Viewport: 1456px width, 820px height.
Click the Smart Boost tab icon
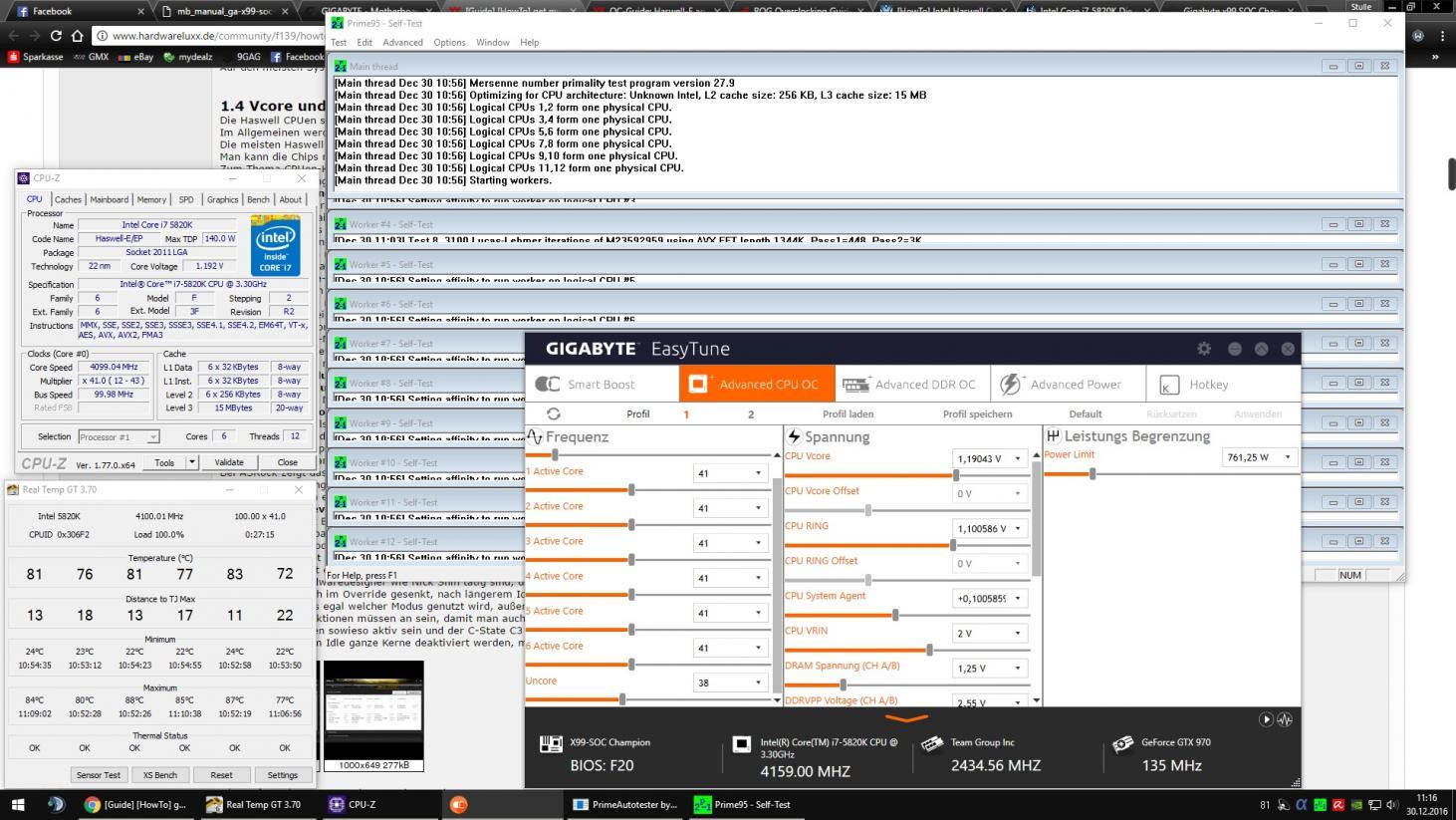click(x=547, y=384)
